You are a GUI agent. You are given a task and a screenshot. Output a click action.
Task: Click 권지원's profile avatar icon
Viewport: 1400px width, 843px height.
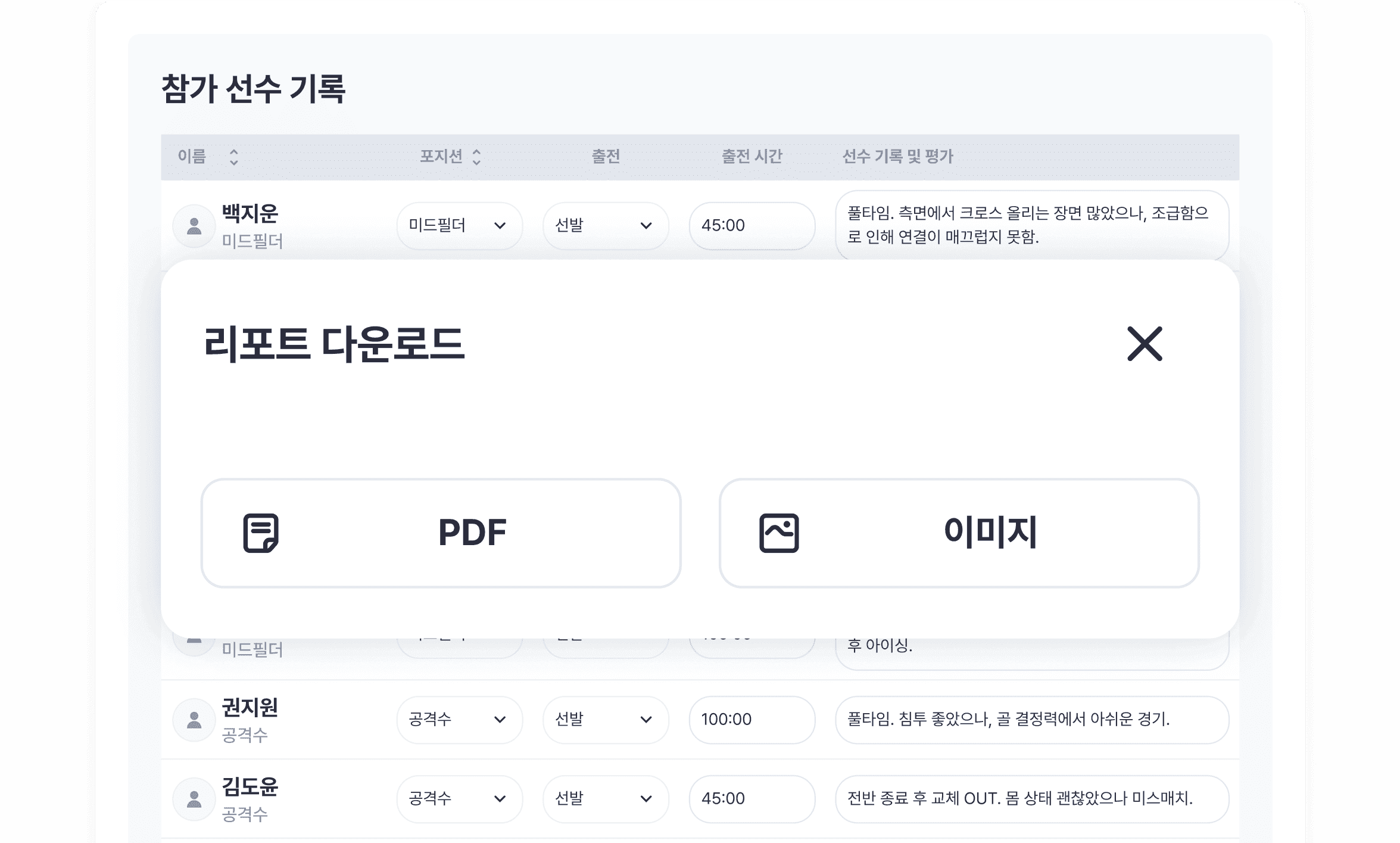point(194,720)
